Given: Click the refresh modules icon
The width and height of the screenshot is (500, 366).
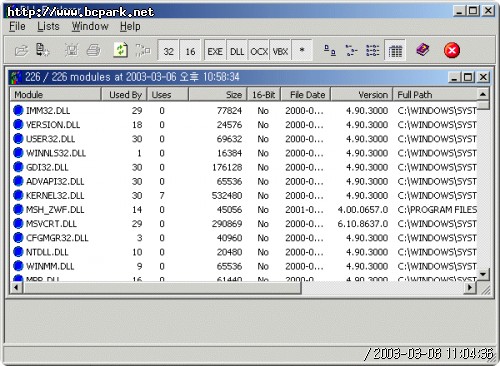Looking at the screenshot, I should click(121, 51).
